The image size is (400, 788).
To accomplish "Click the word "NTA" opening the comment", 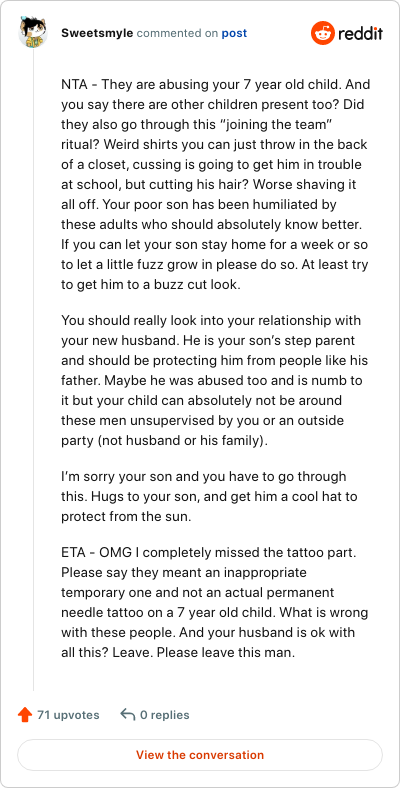I will [x=74, y=84].
